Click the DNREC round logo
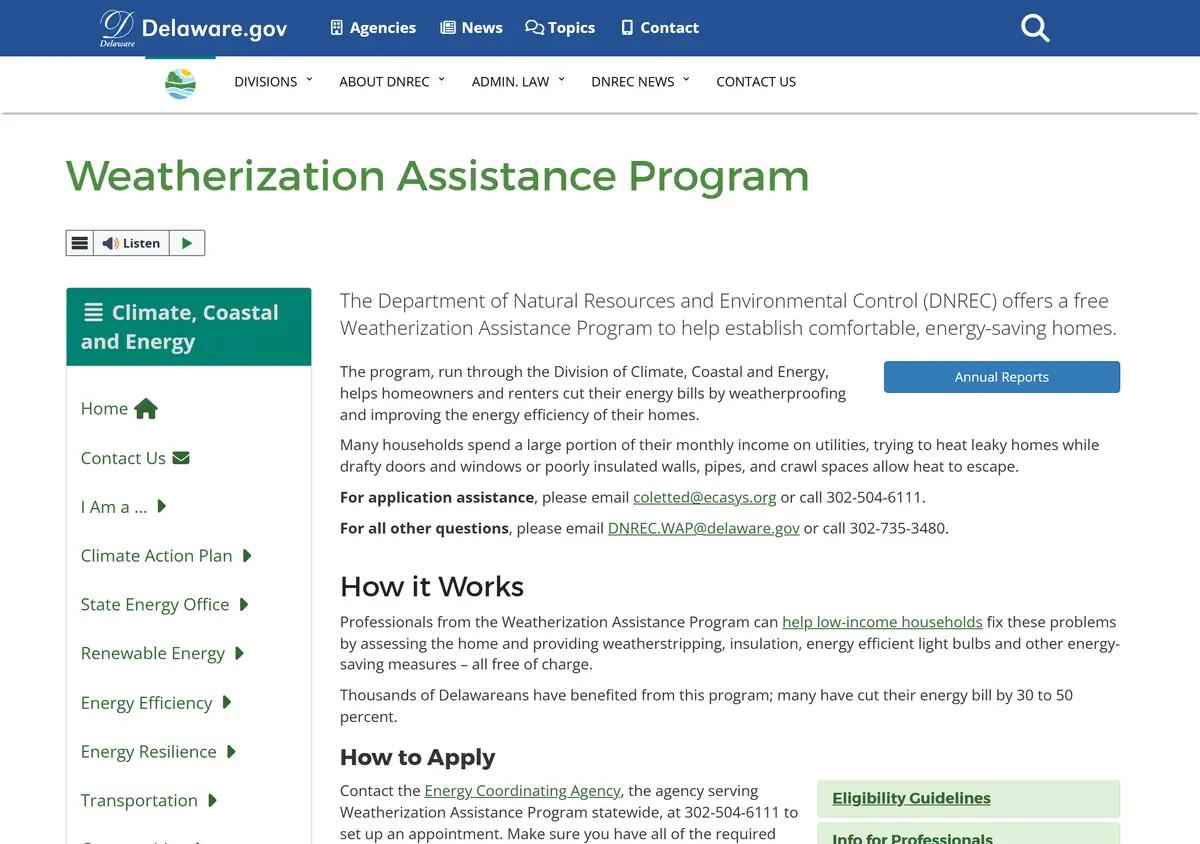 (180, 84)
